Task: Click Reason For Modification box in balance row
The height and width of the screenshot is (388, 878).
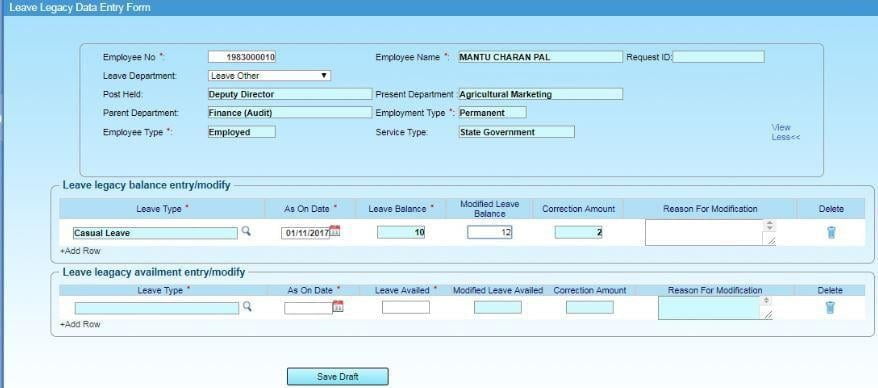Action: pyautogui.click(x=711, y=232)
